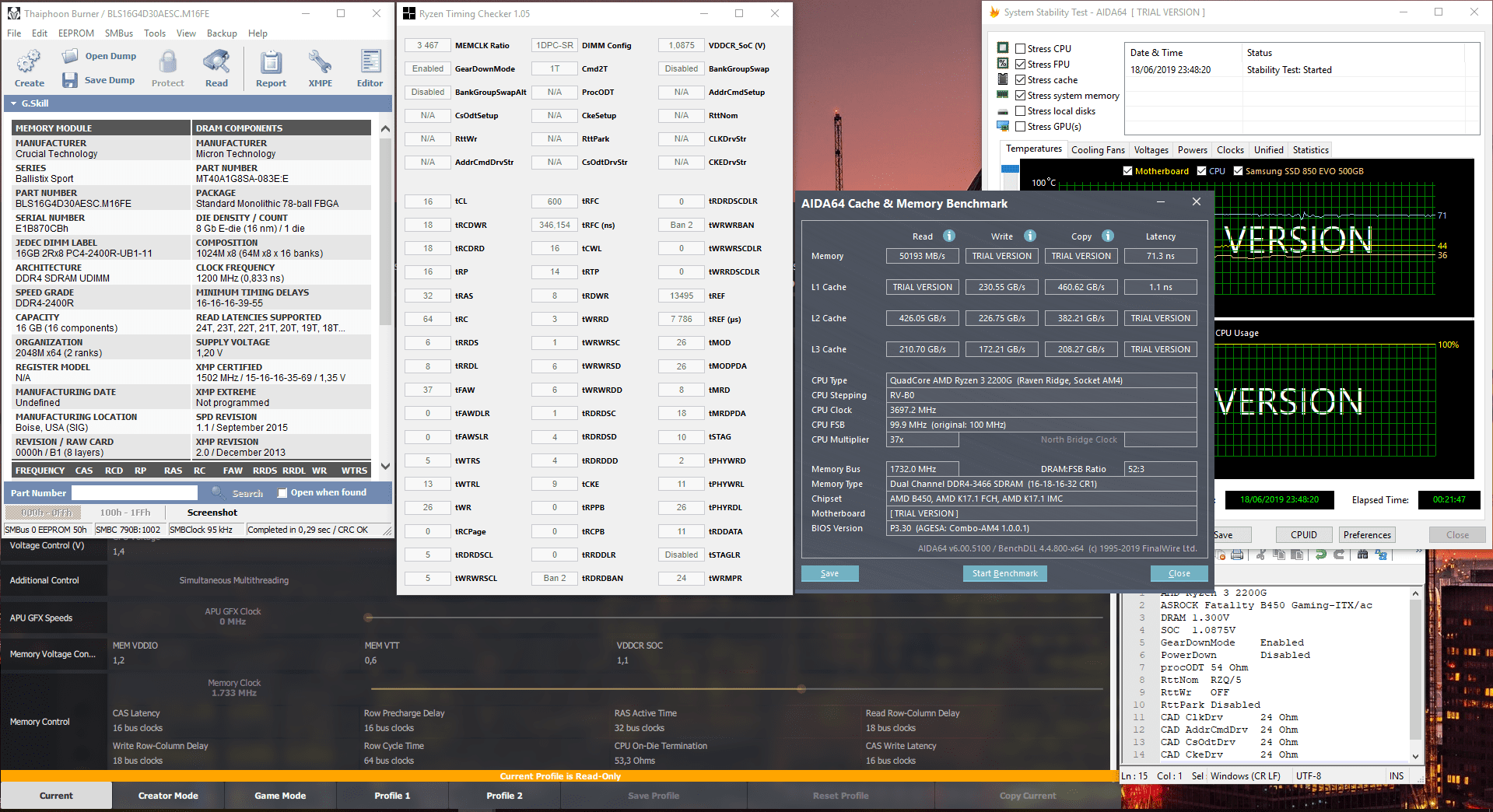Click Close in Cache & Memory Benchmark

point(1179,573)
